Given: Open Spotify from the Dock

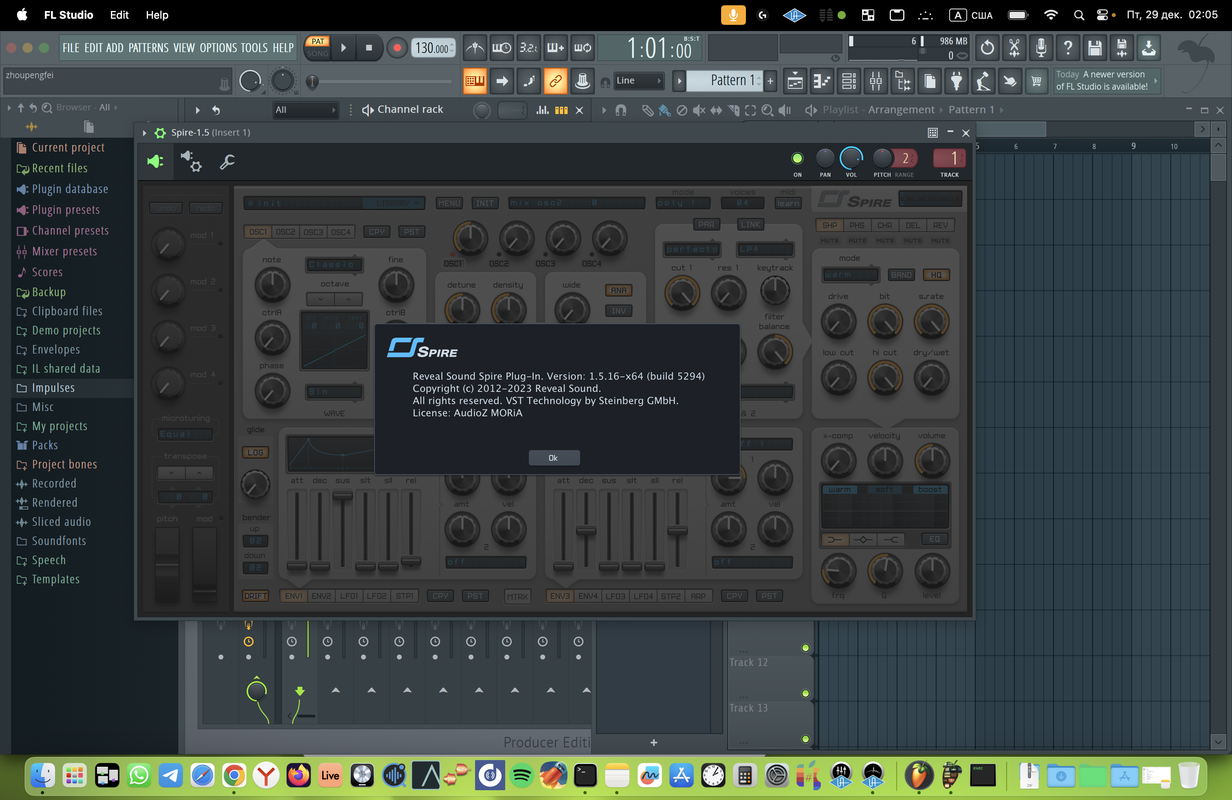Looking at the screenshot, I should [521, 774].
